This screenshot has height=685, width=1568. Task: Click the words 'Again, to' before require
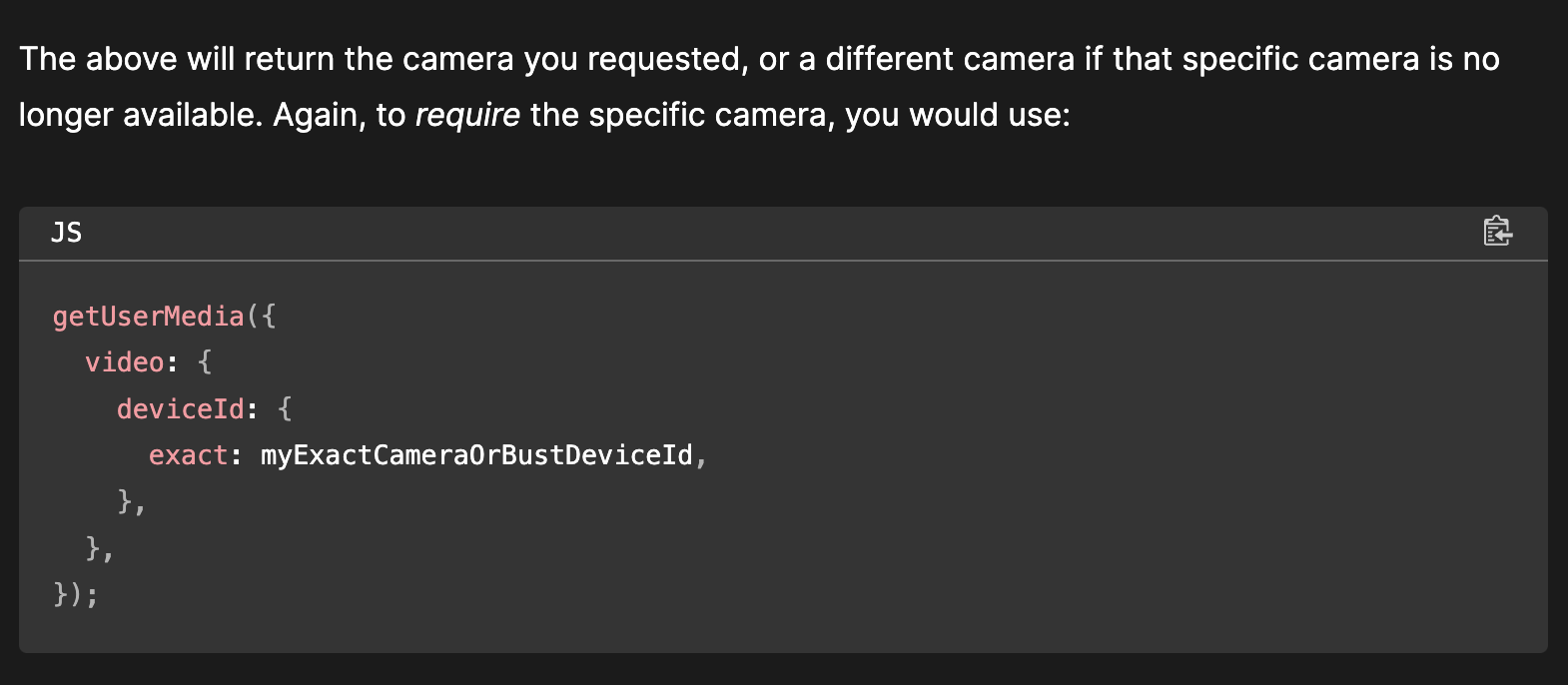[339, 115]
